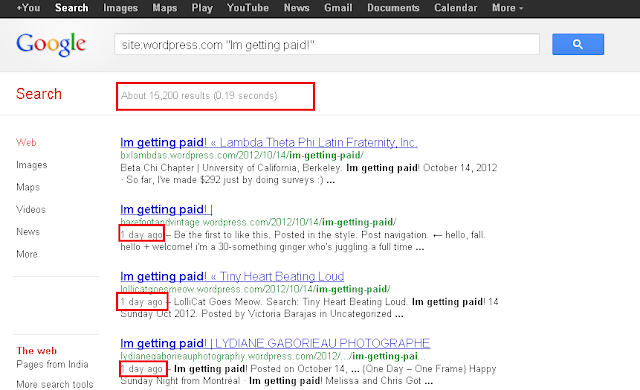Screen dimensions: 640x390
Task: Open the +You link in top bar
Action: 28,8
